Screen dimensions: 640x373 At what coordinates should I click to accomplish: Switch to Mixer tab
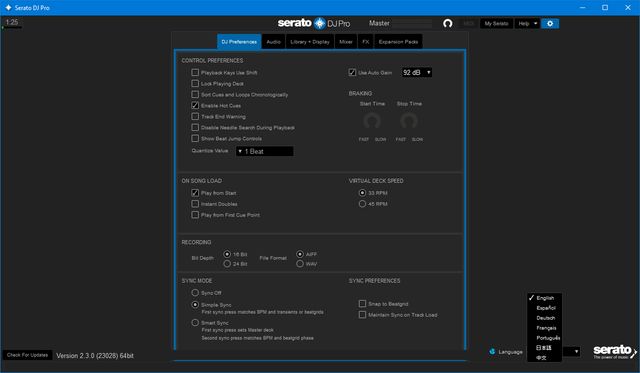click(346, 42)
